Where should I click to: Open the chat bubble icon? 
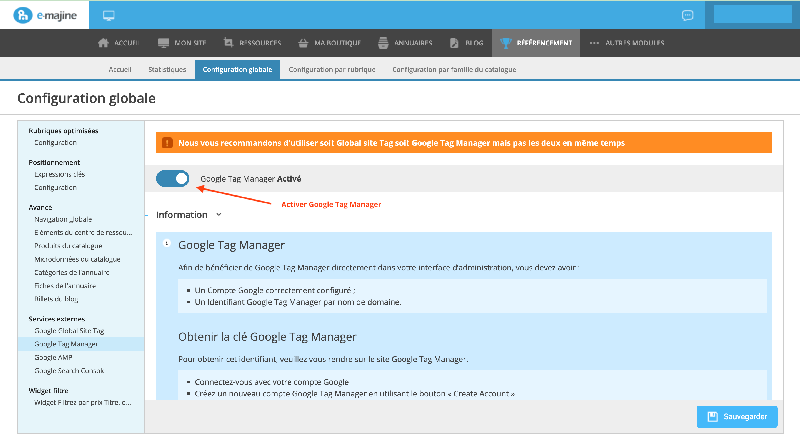687,15
